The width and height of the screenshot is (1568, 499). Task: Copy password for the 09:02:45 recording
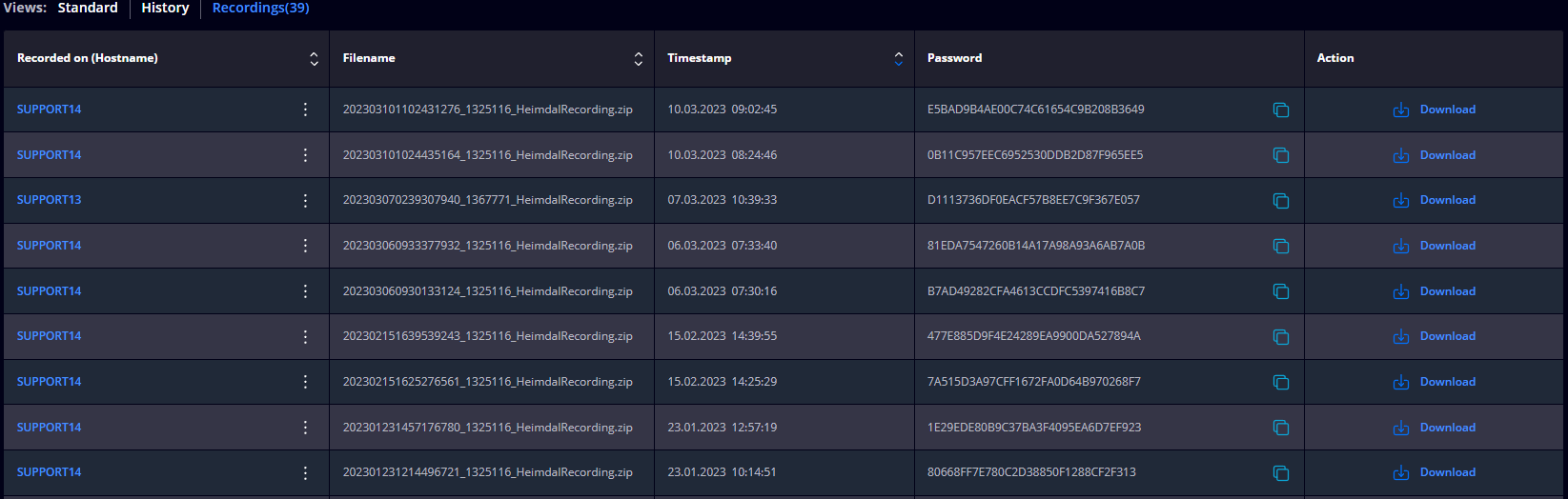pos(1281,110)
